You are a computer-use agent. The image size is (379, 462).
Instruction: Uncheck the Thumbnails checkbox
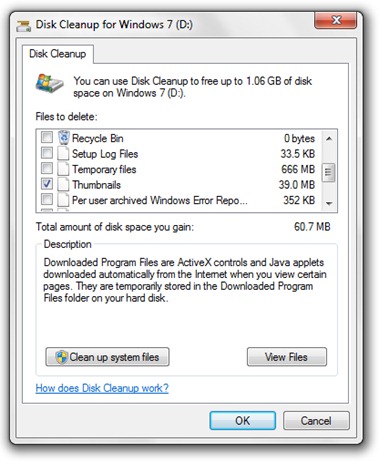coord(47,184)
